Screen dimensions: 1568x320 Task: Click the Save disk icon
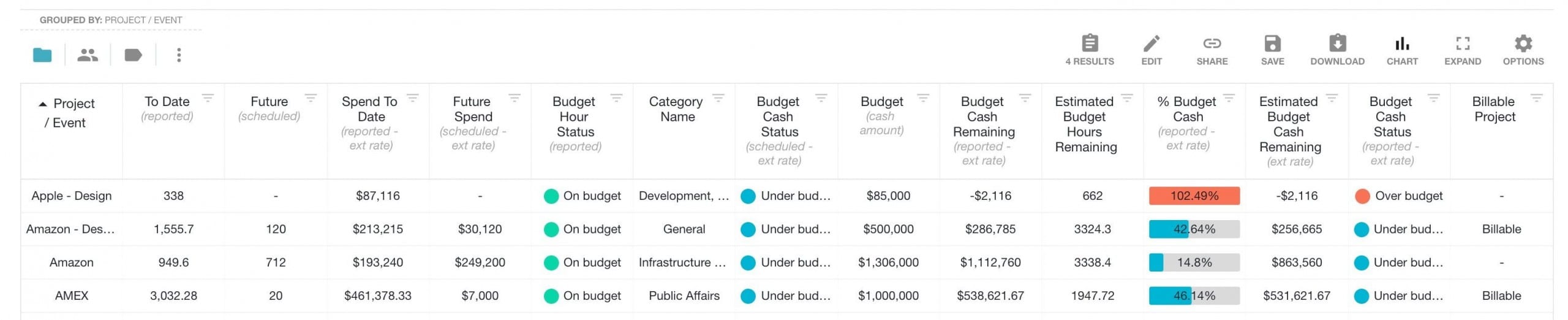pos(1272,44)
